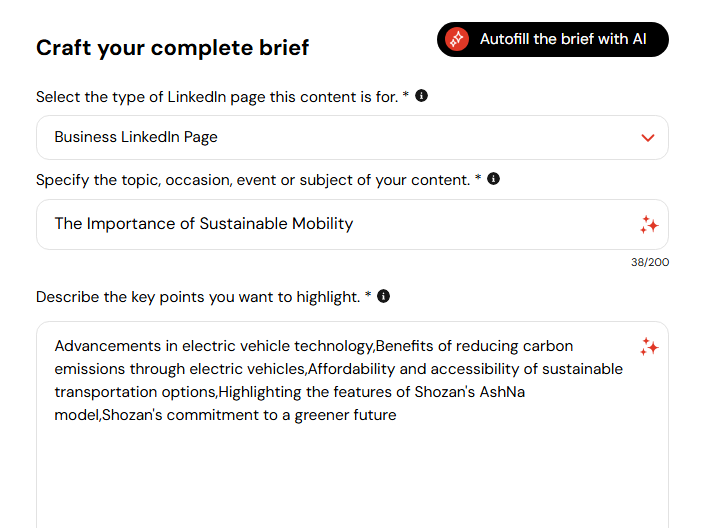Image resolution: width=710 pixels, height=528 pixels.
Task: Click info icon beside key points label
Action: pyautogui.click(x=384, y=296)
